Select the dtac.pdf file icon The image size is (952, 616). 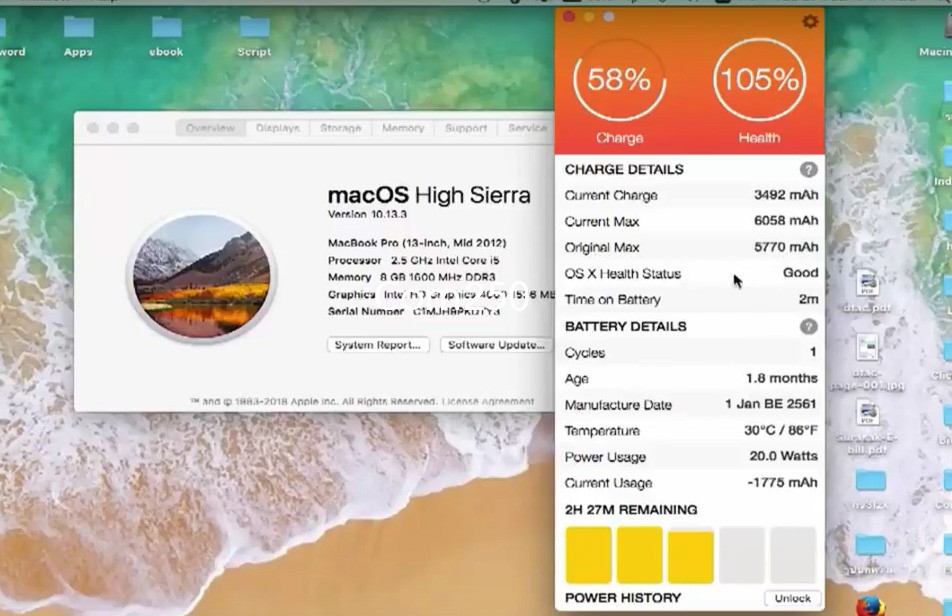(x=867, y=284)
